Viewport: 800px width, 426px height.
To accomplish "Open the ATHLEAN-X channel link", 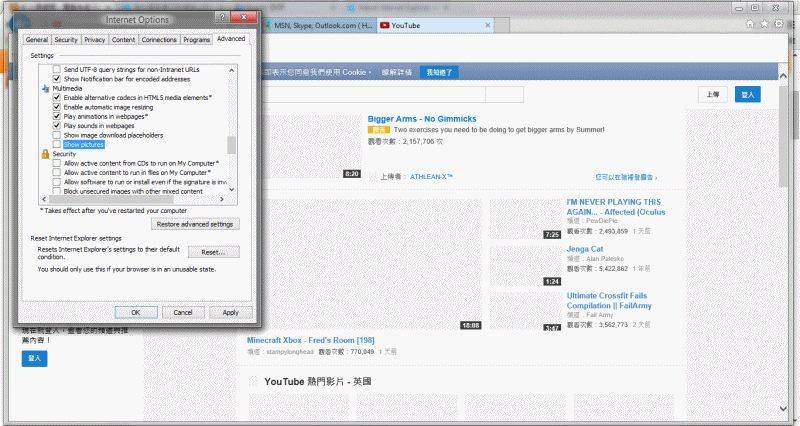I will pos(431,177).
